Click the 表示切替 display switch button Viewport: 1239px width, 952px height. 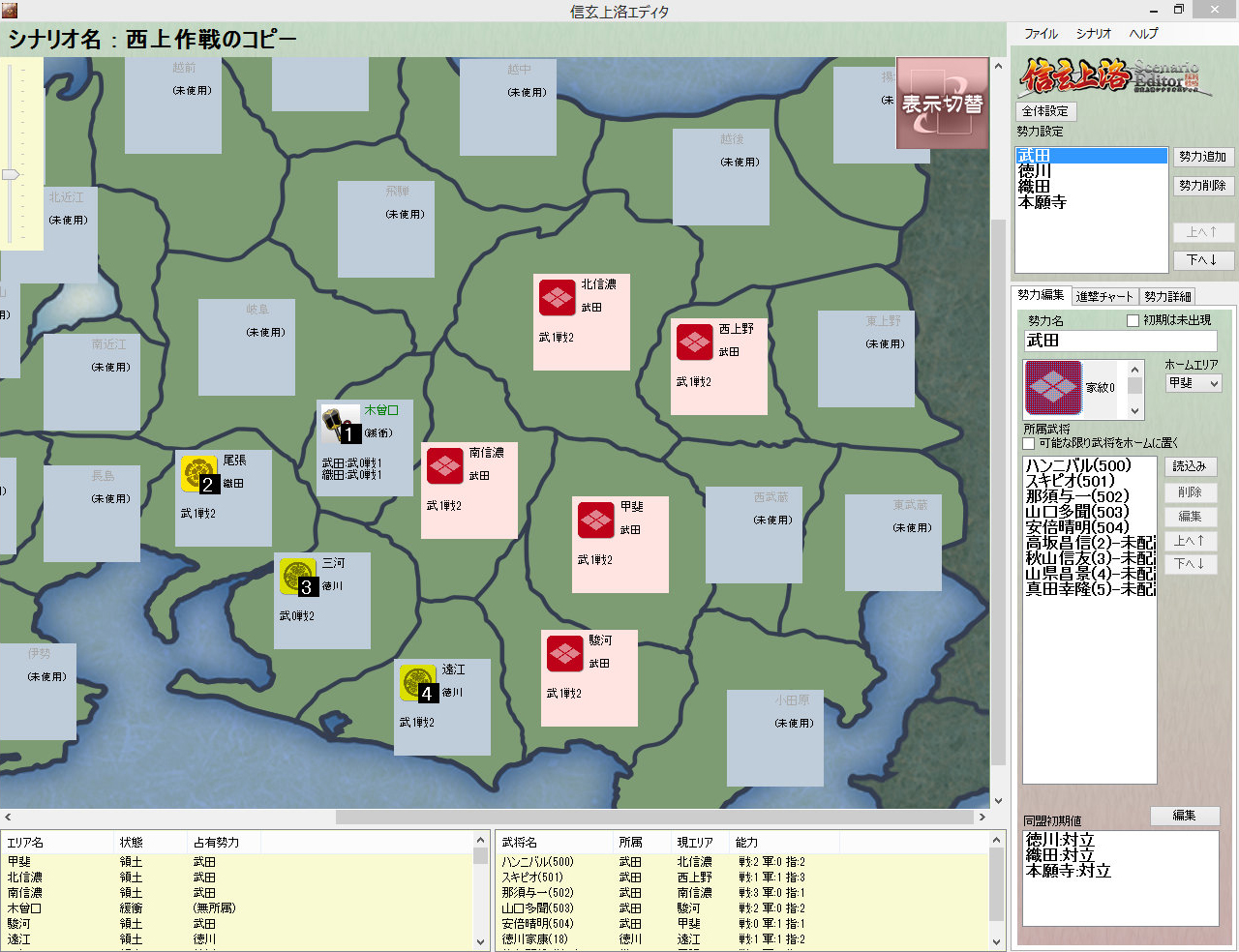[942, 104]
